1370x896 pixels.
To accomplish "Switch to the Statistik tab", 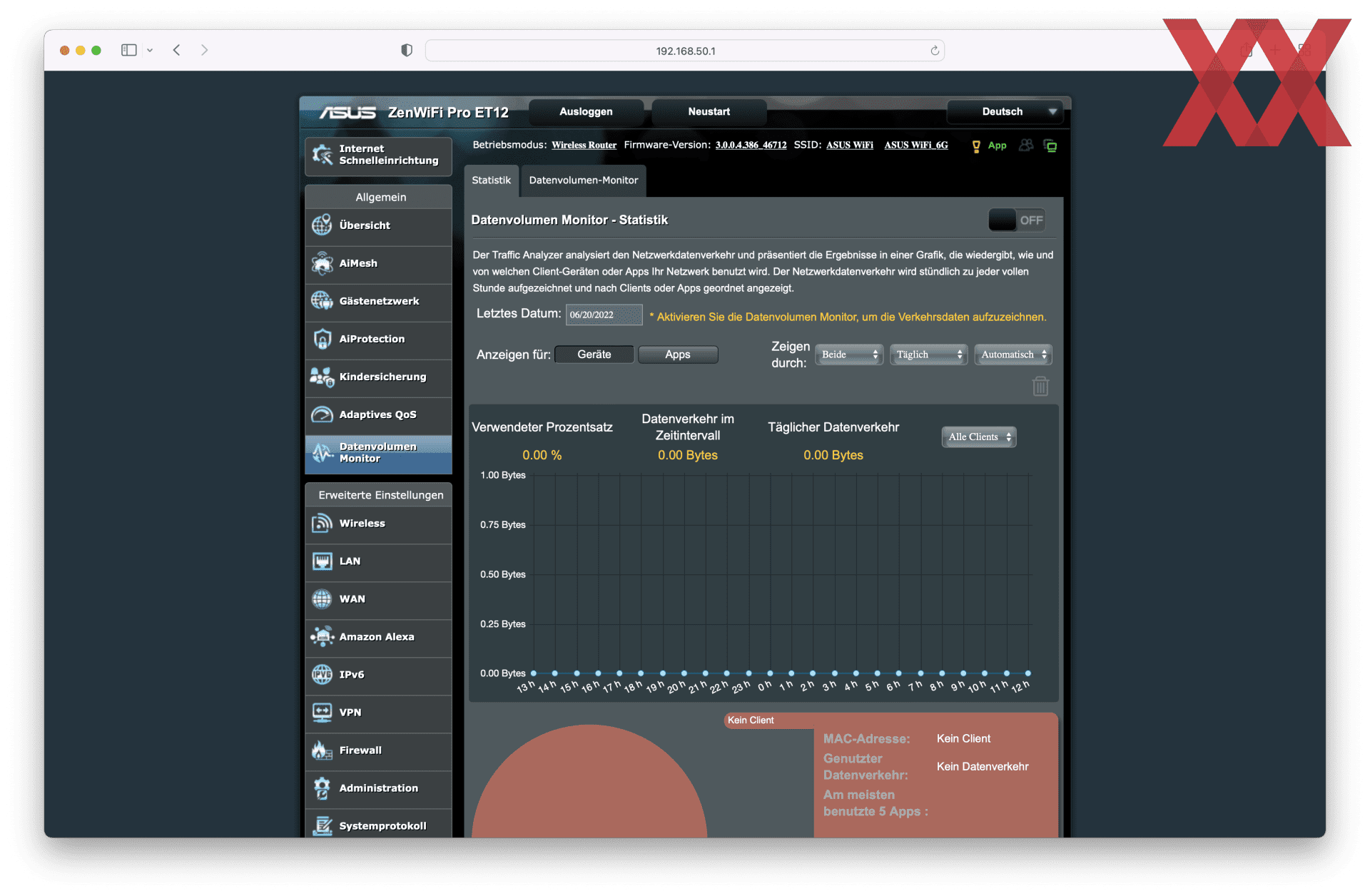I will click(x=491, y=180).
